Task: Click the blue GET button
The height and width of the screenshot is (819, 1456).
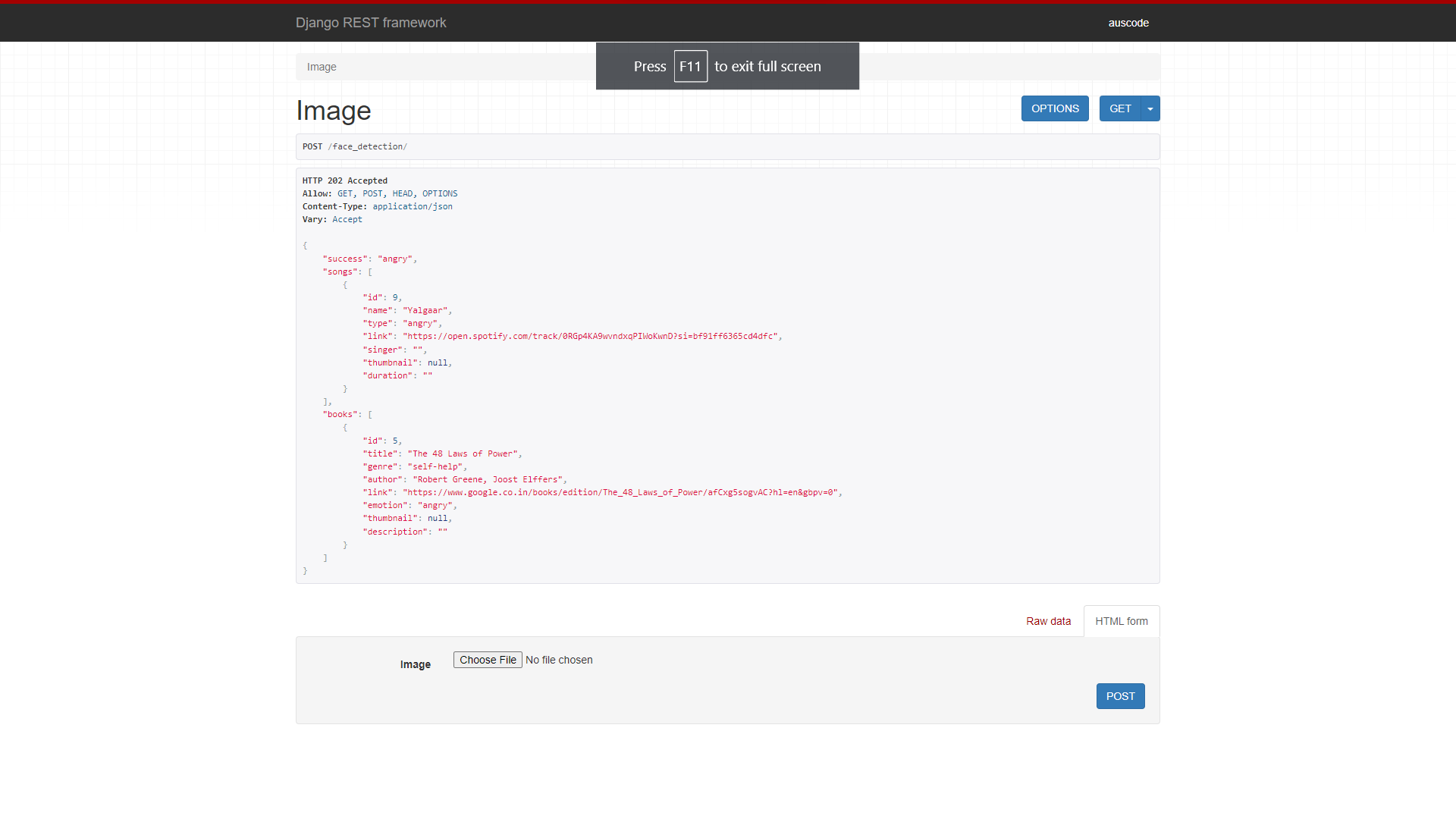Action: coord(1120,108)
